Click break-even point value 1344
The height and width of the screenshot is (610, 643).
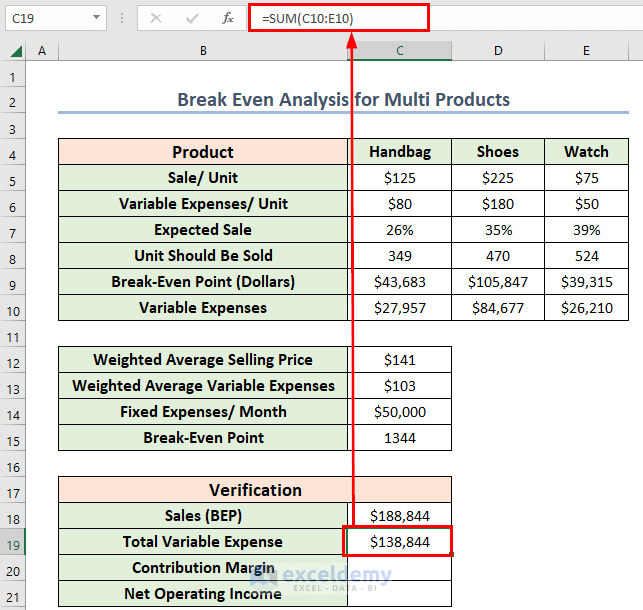point(400,437)
